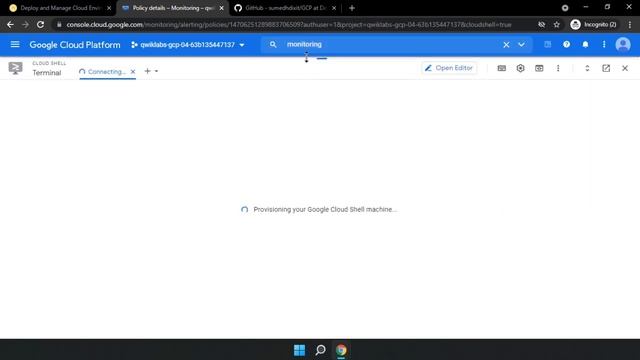Clear the monitoring search text
The height and width of the screenshot is (360, 640).
click(x=506, y=44)
